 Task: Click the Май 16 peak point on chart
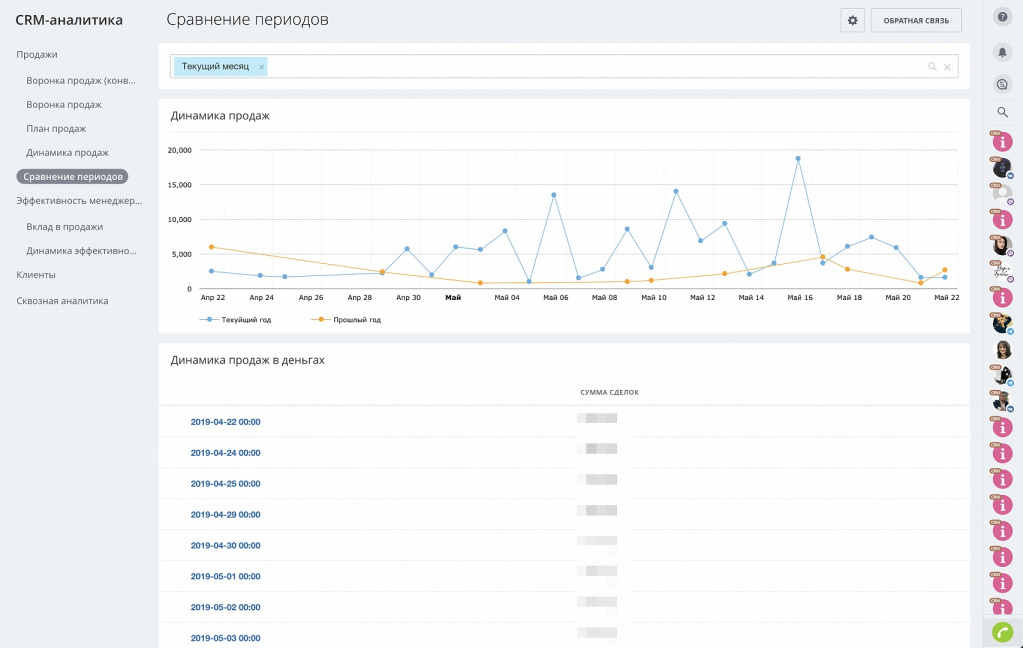tap(798, 159)
